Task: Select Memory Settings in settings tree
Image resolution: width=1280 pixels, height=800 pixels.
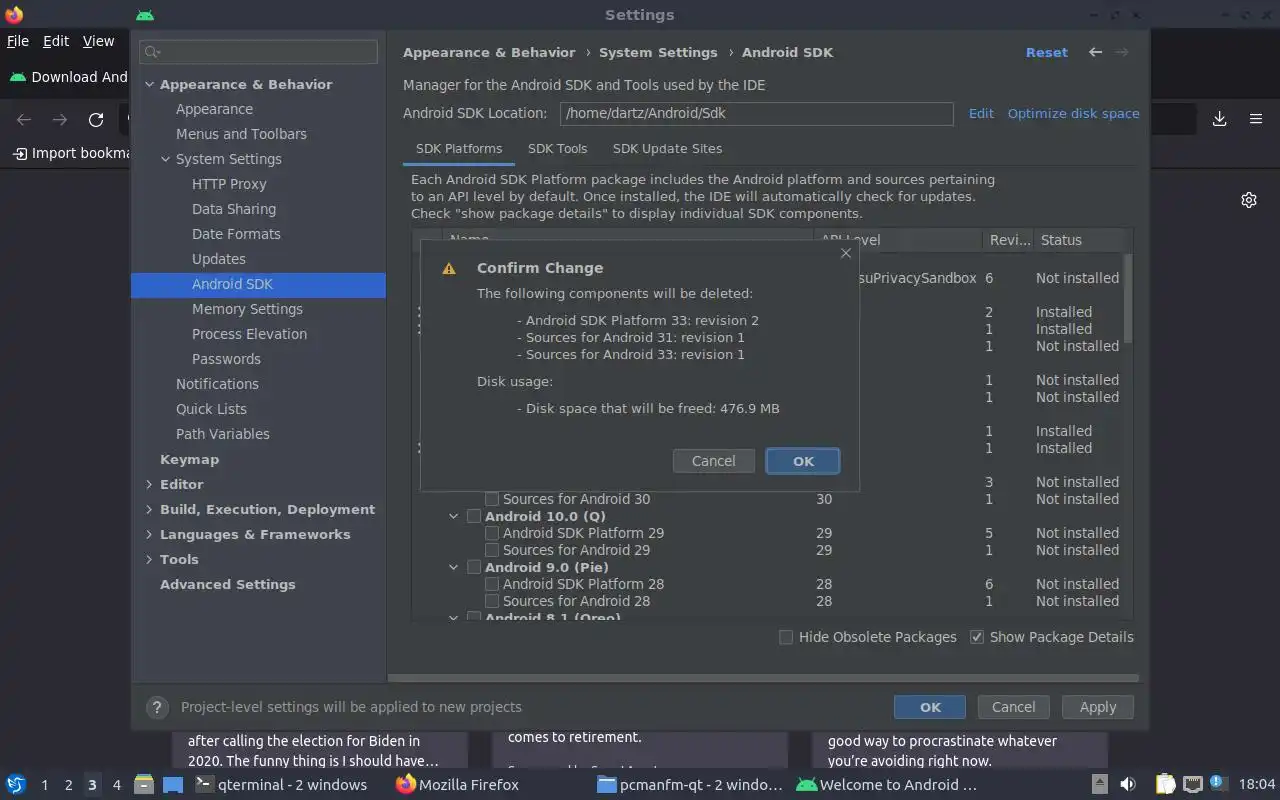Action: pyautogui.click(x=247, y=309)
